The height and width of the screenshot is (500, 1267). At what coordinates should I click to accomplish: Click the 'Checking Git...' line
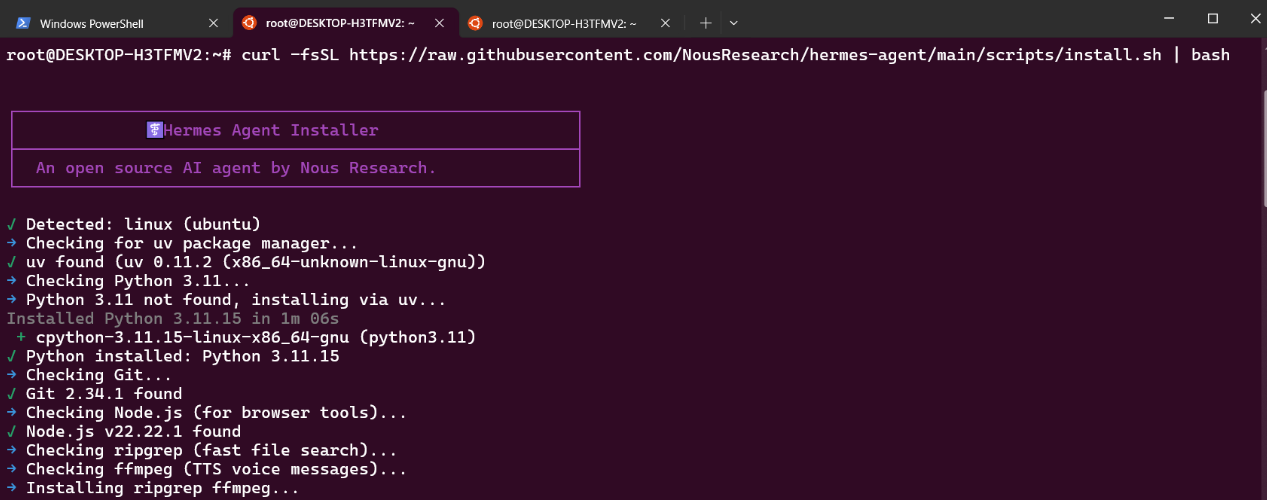tap(89, 375)
